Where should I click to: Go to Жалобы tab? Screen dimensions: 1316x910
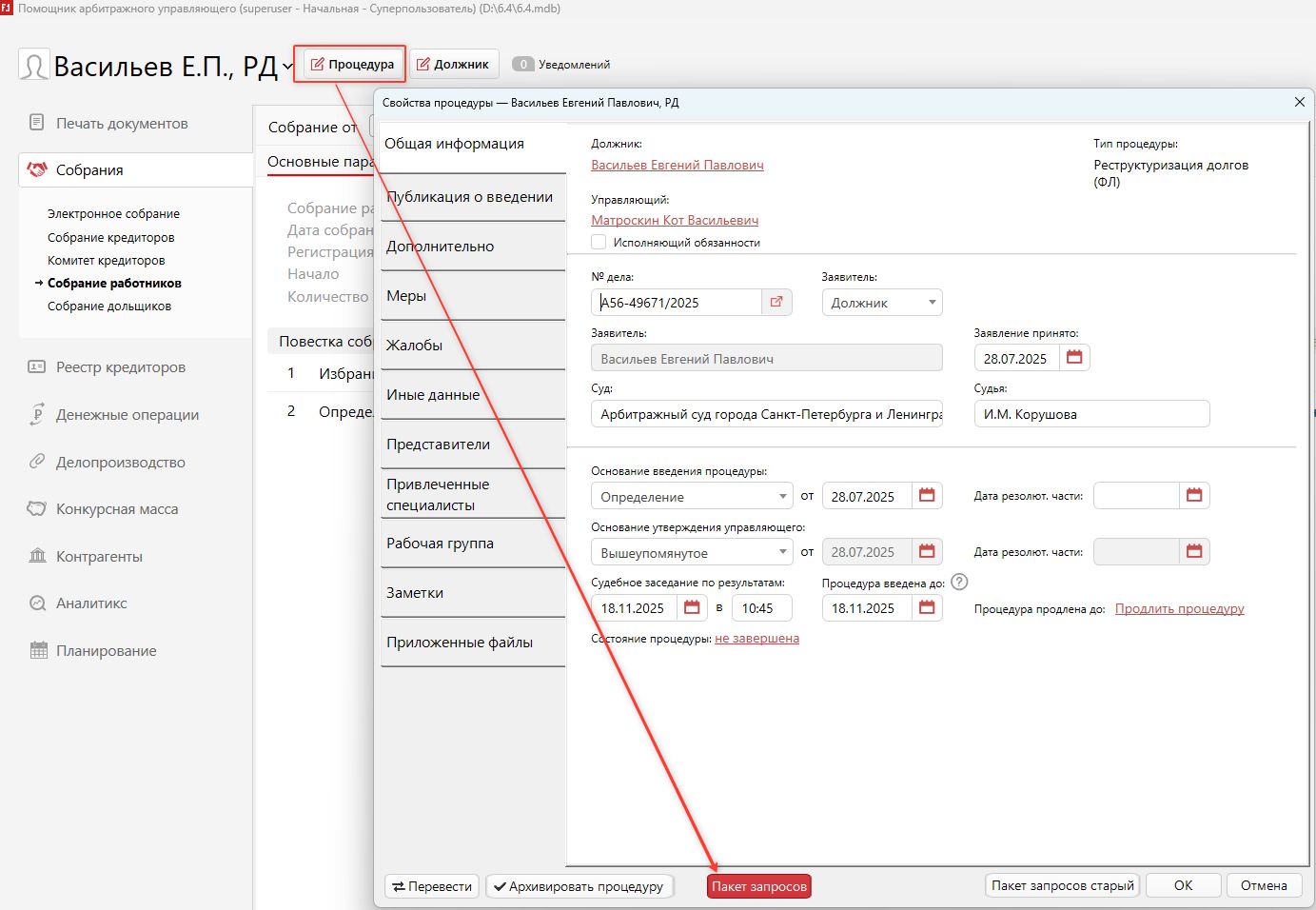473,346
